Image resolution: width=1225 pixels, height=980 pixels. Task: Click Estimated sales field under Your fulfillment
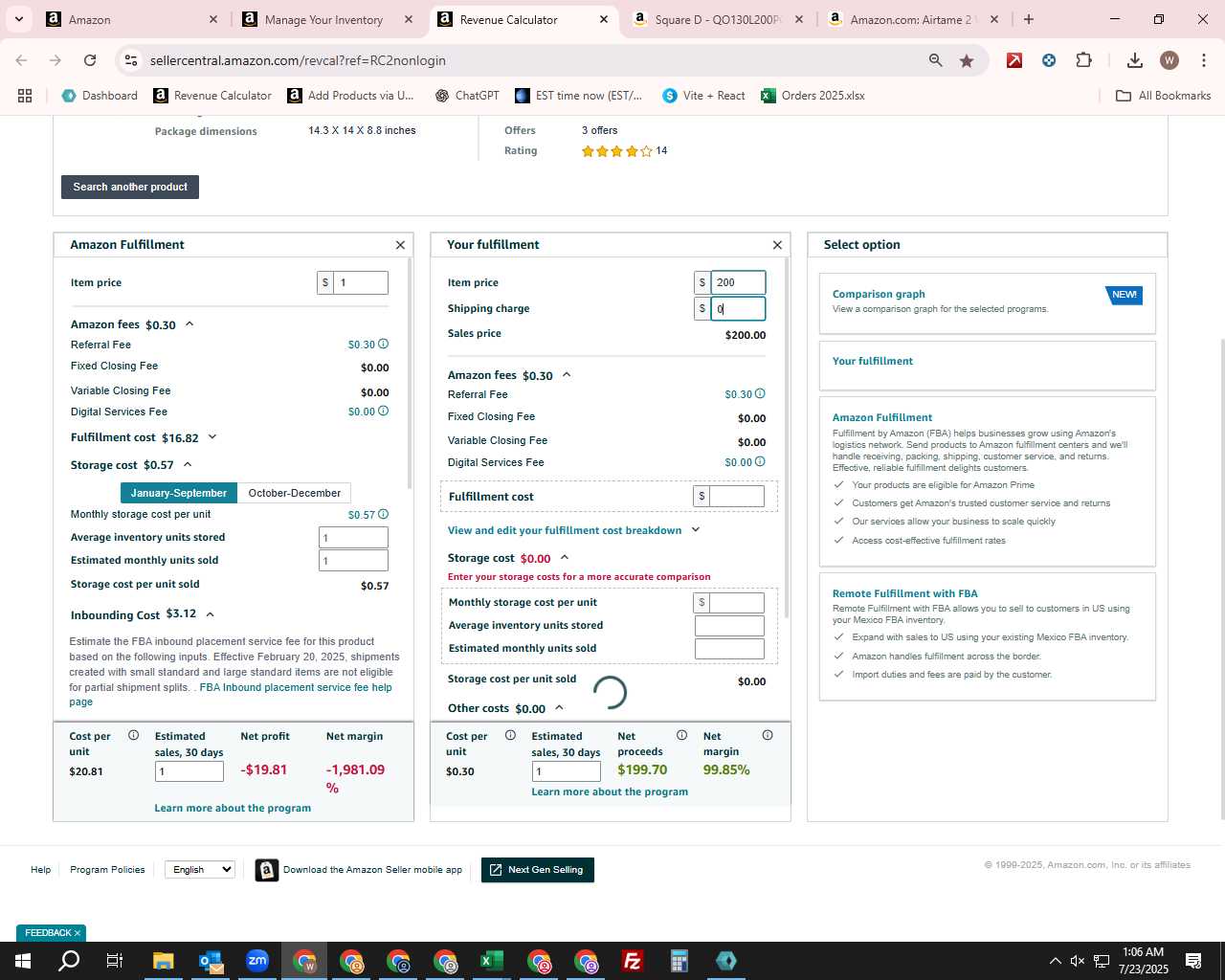click(x=567, y=771)
